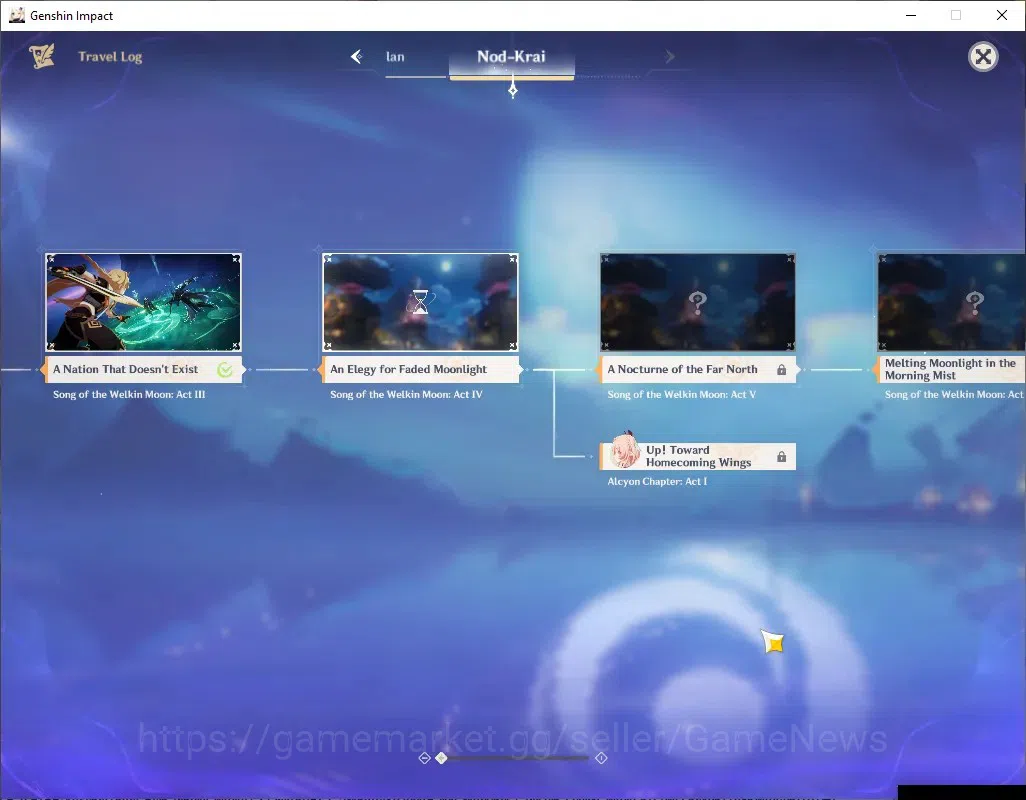Go to previous region with left arrow
Image resolution: width=1026 pixels, height=800 pixels.
pyautogui.click(x=356, y=57)
